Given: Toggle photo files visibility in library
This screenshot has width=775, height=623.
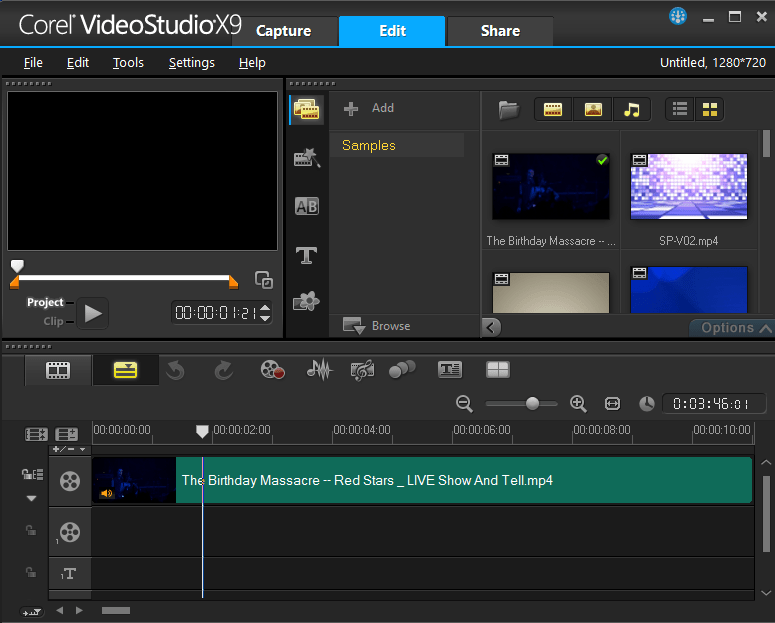Looking at the screenshot, I should tap(593, 109).
